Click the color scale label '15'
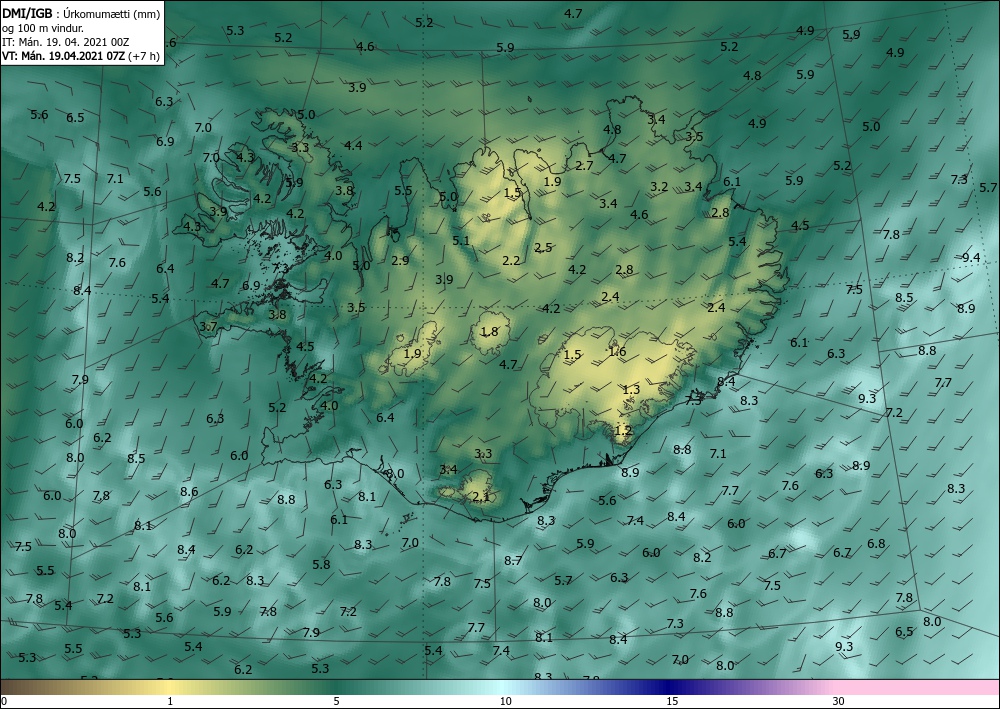The width and height of the screenshot is (1000, 709). (x=672, y=701)
